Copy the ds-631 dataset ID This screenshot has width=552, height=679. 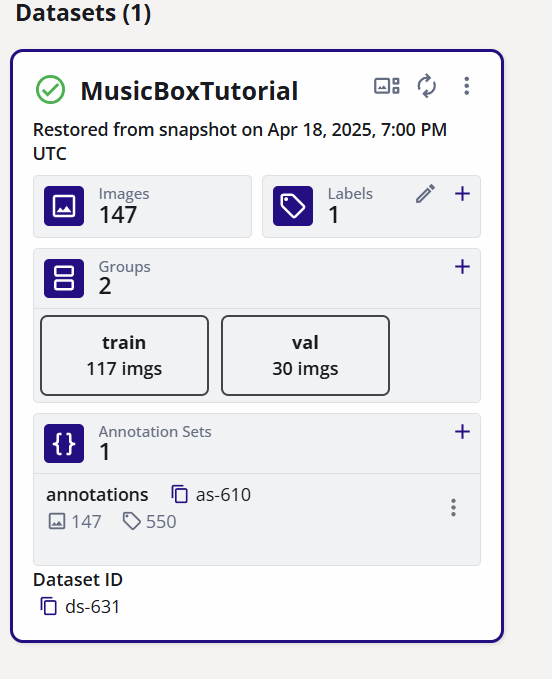48,606
